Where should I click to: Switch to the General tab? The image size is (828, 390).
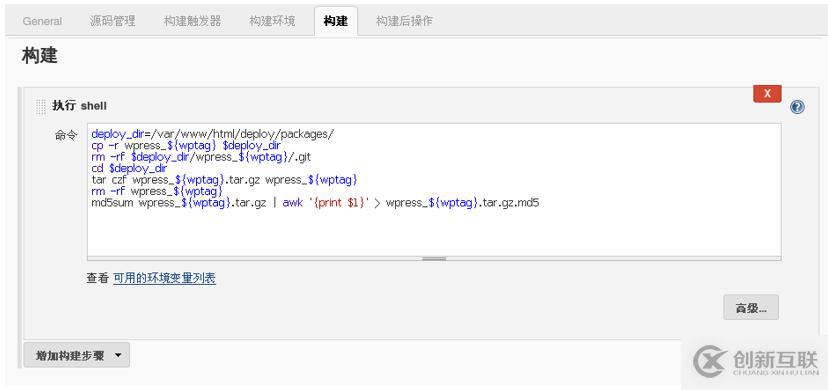(x=42, y=22)
